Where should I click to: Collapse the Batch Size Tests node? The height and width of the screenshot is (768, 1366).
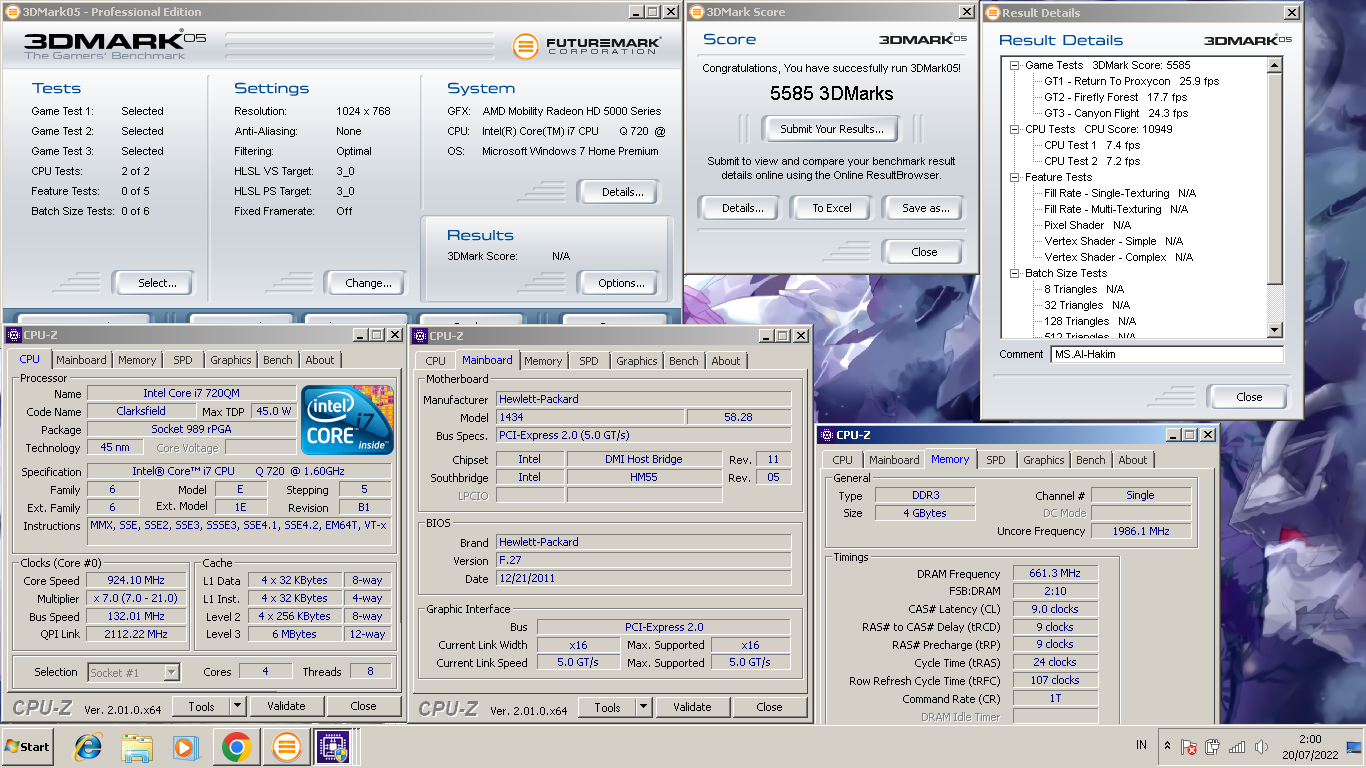1014,273
